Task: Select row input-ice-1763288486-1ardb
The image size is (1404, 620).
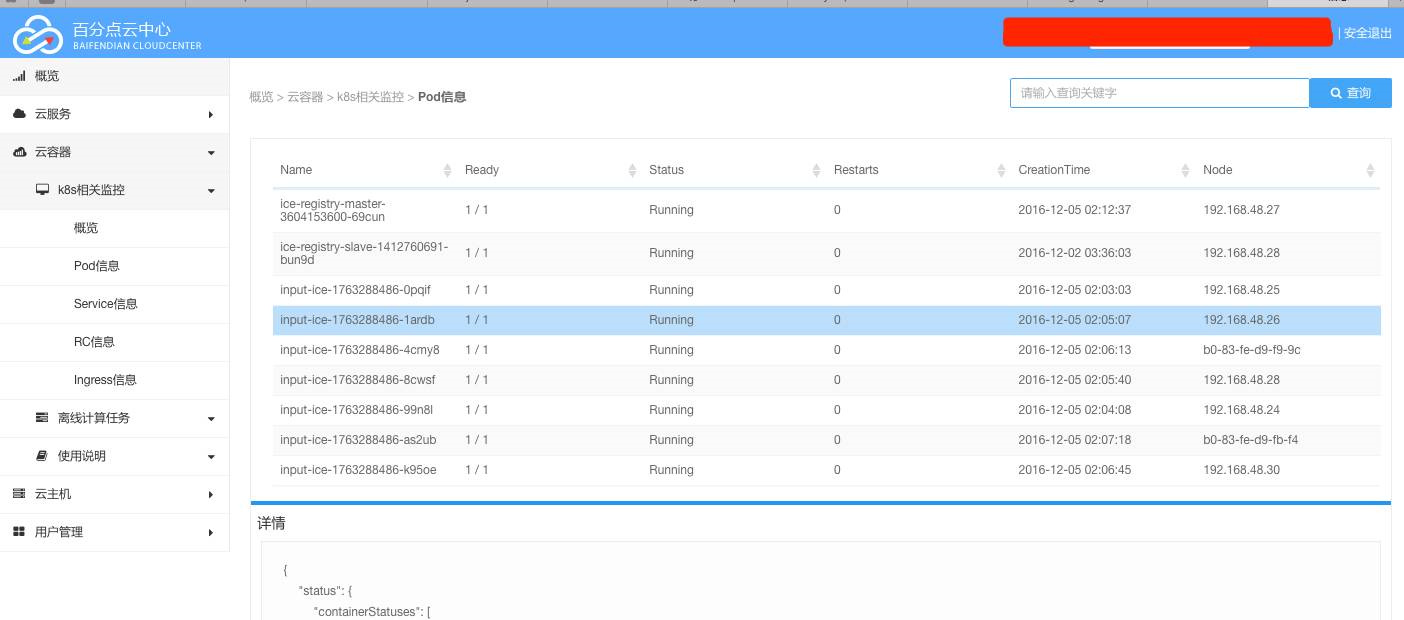Action: pyautogui.click(x=826, y=320)
